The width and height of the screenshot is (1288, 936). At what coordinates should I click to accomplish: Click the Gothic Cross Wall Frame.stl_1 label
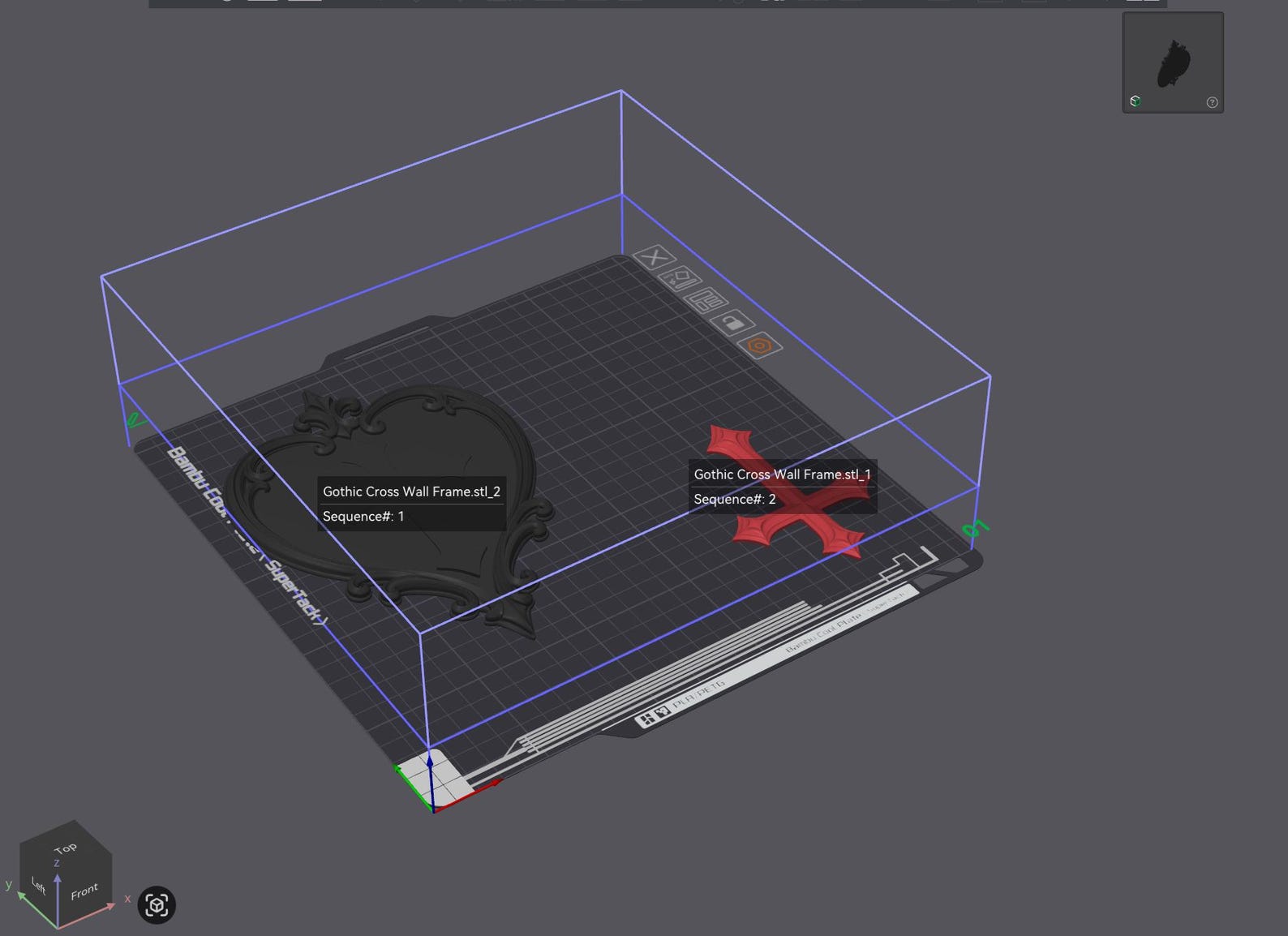[782, 474]
